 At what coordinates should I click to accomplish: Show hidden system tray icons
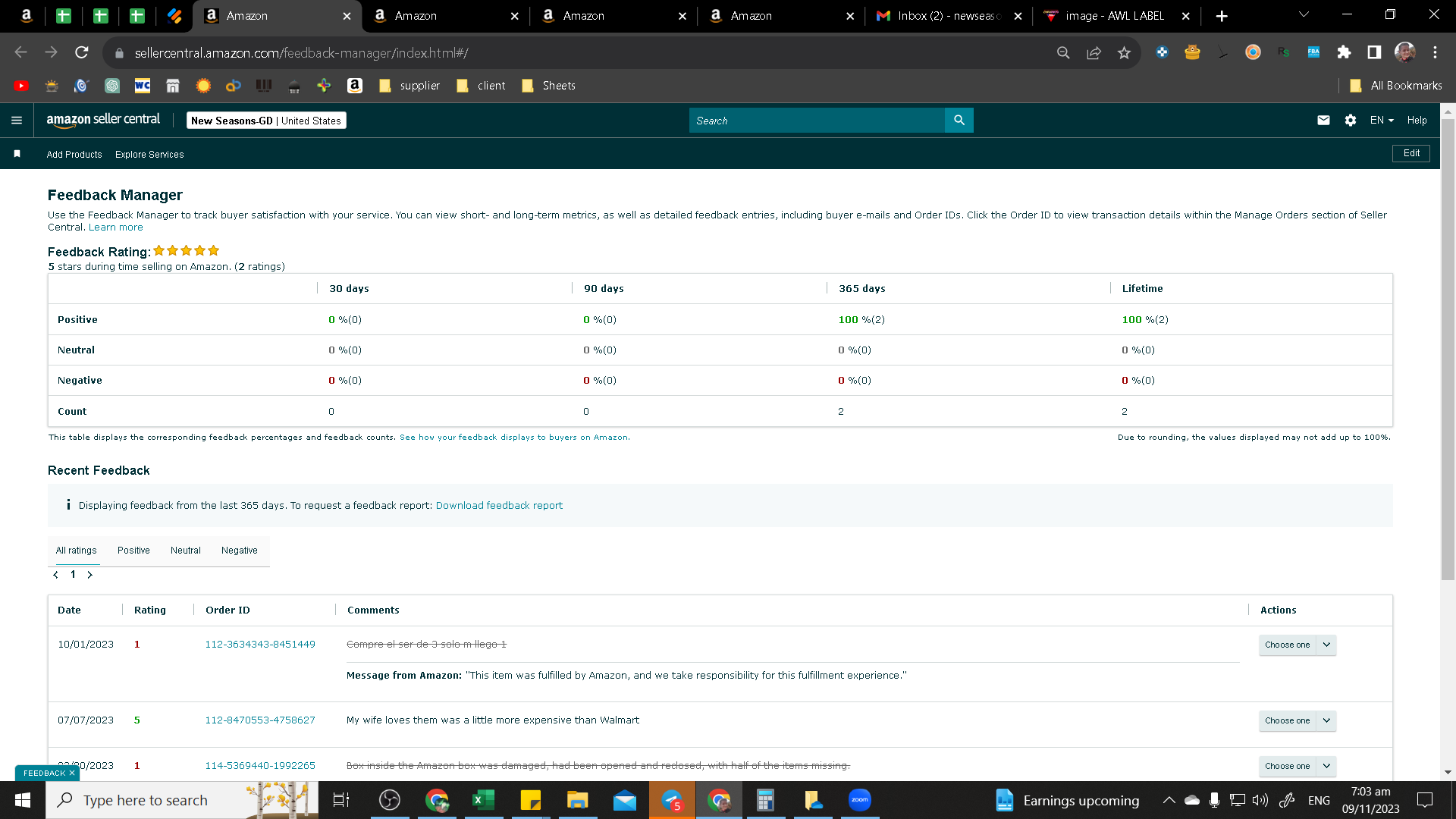tap(1169, 800)
